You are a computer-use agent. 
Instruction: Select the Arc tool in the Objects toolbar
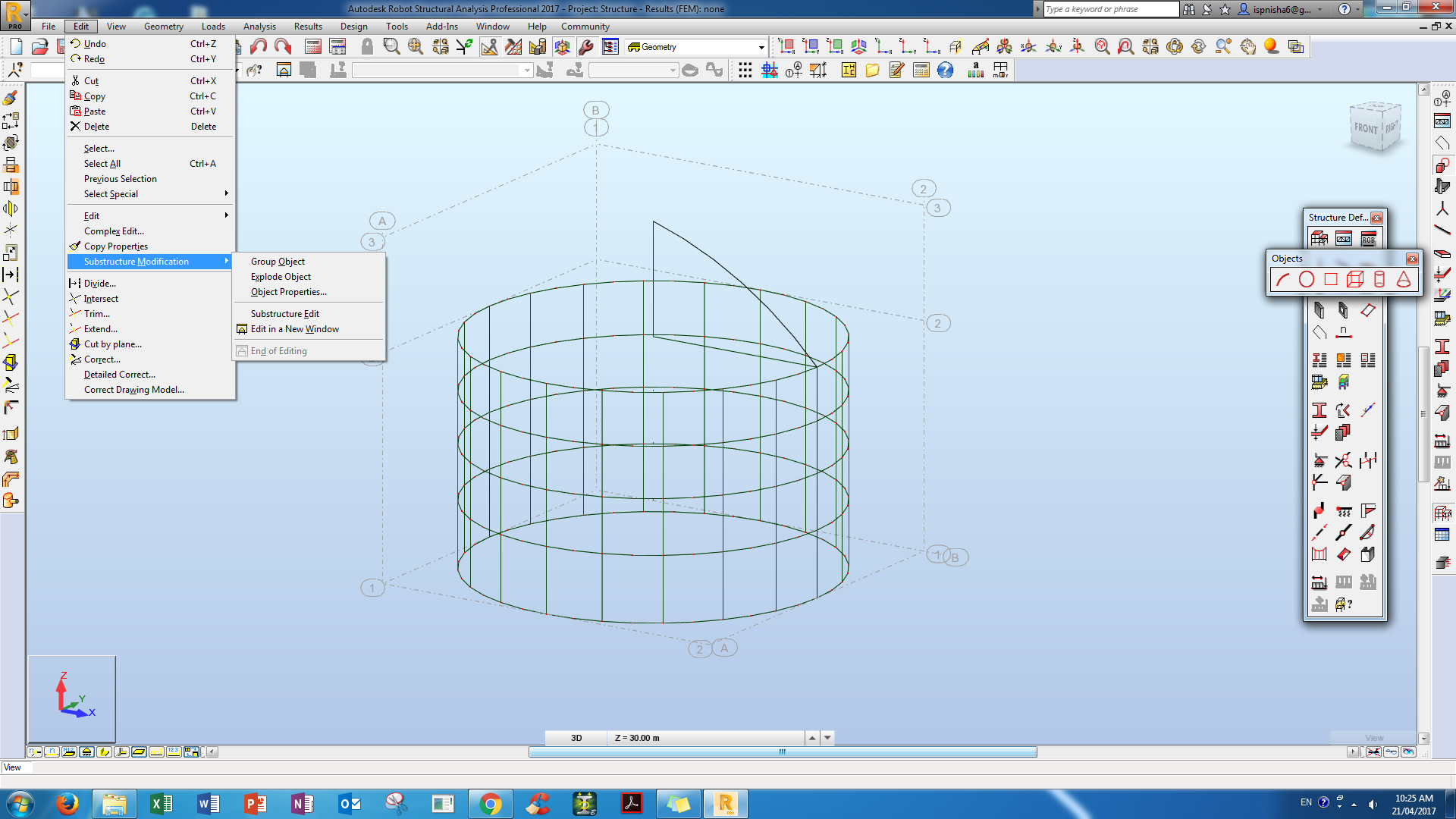click(1282, 279)
